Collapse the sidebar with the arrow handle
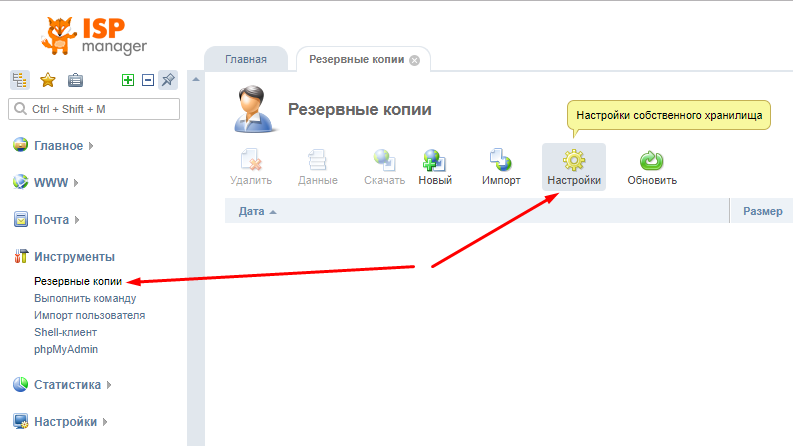 [196, 79]
